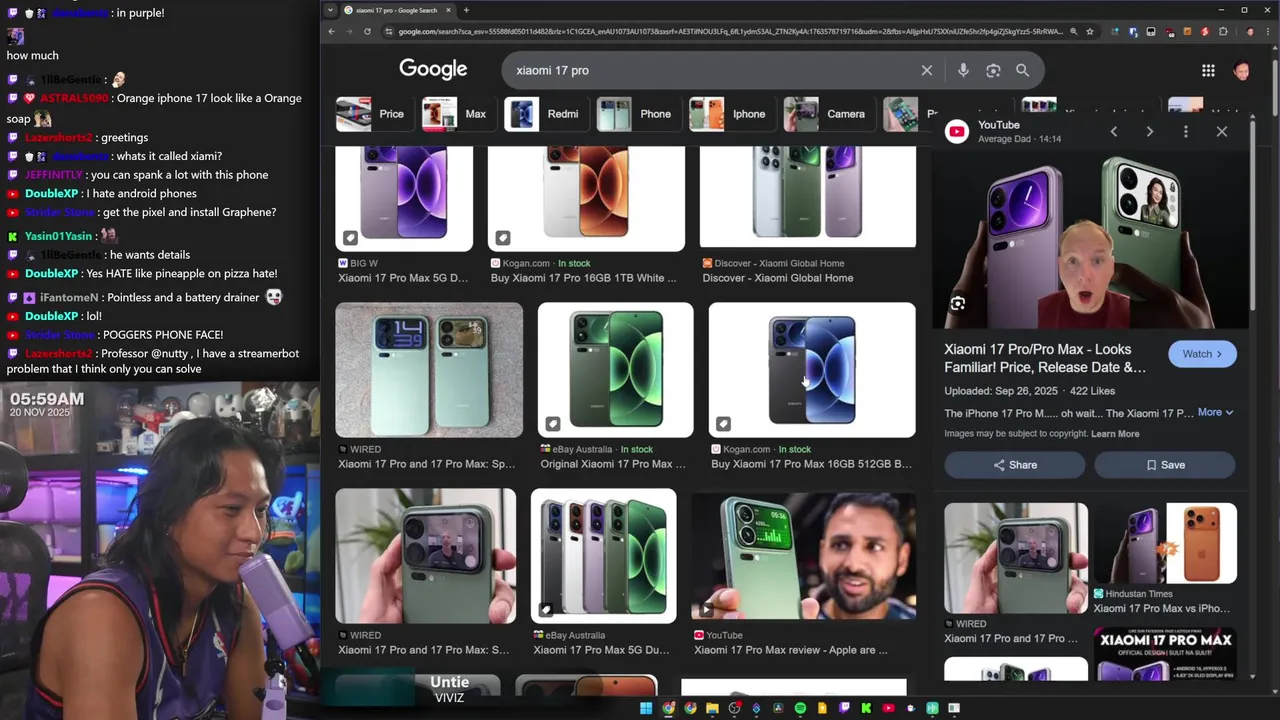Expand the description with the 'More' chevron
This screenshot has height=720, width=1280.
coord(1216,412)
